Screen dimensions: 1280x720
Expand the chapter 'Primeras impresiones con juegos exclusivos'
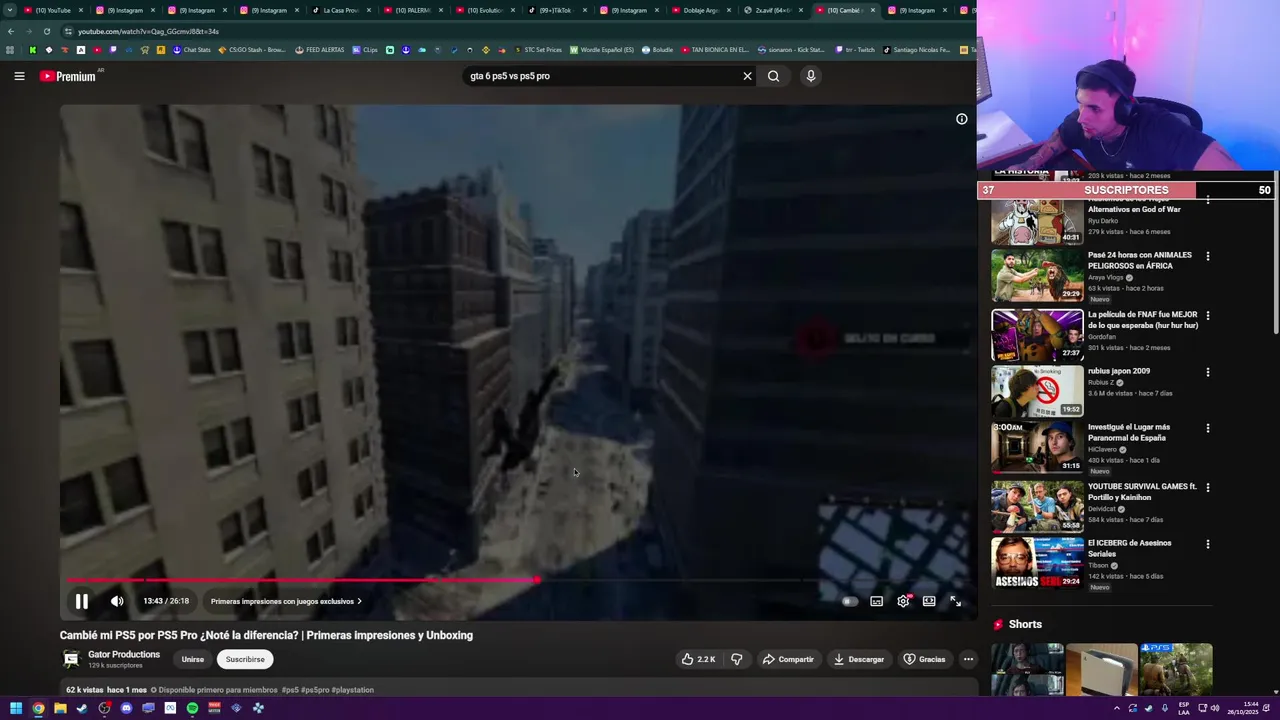coord(286,601)
